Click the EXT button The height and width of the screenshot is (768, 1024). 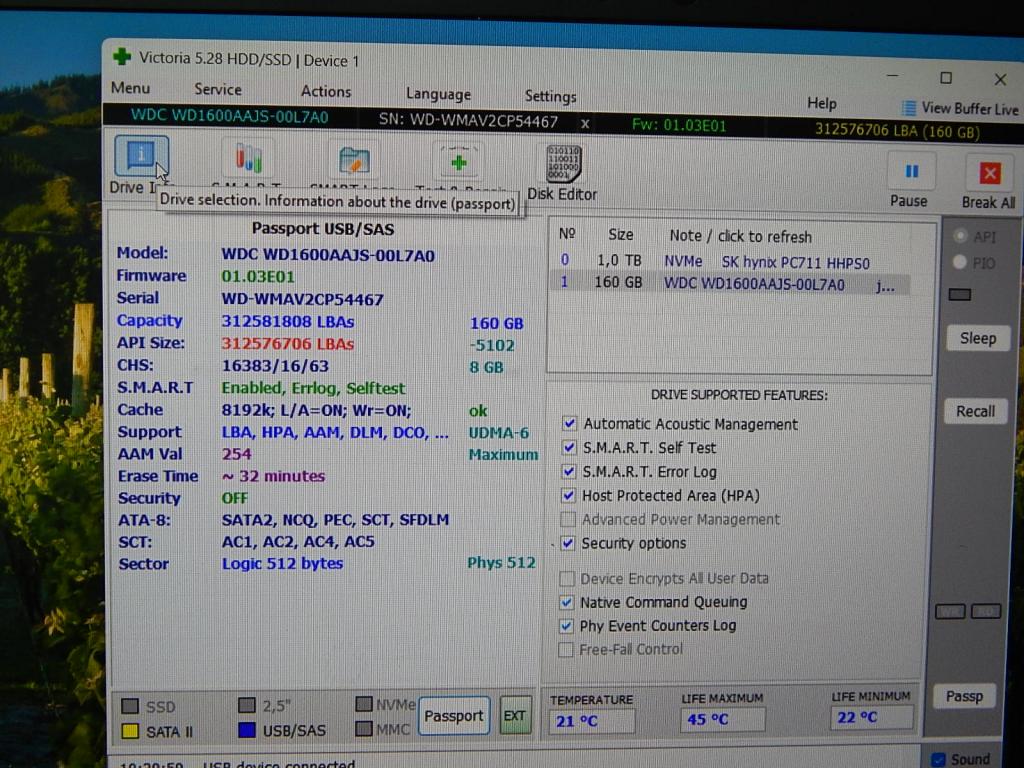pos(515,716)
